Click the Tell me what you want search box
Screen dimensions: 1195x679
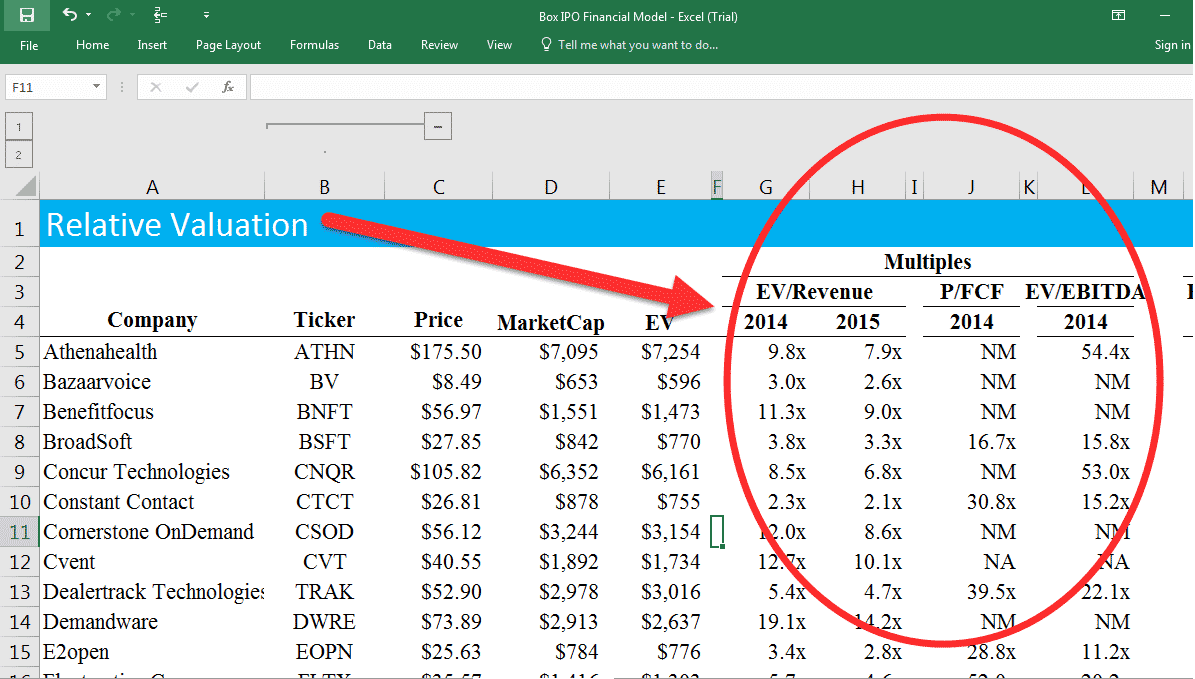630,45
